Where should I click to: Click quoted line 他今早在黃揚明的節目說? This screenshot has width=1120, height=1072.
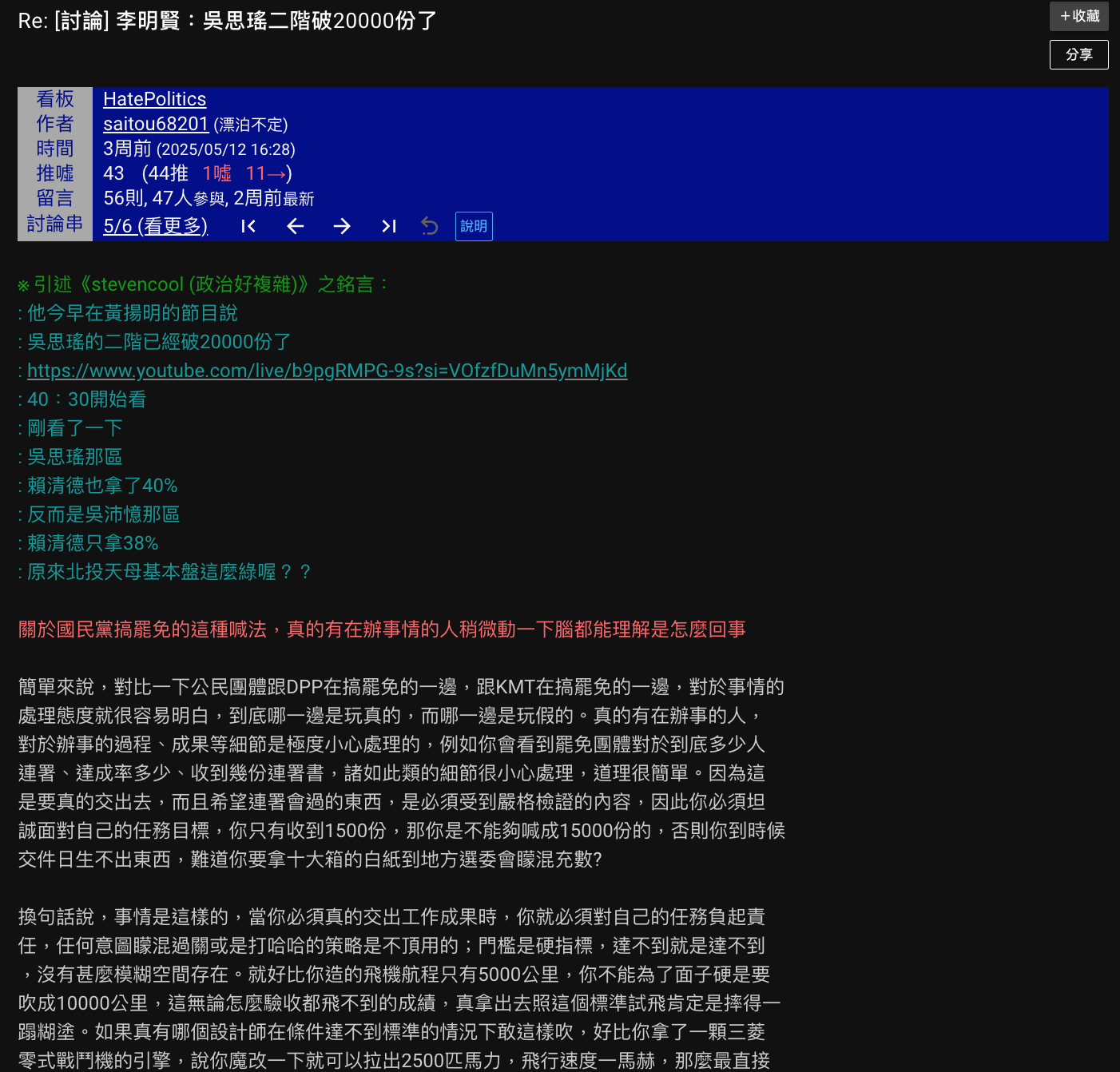128,313
